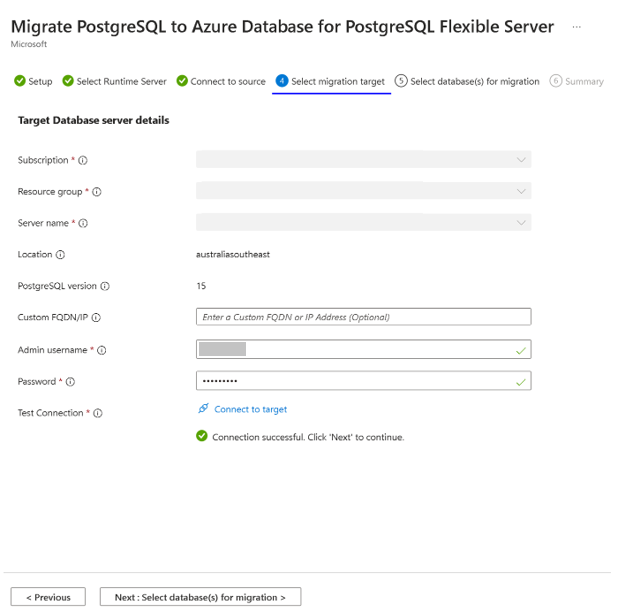
Task: Click the Location info icon
Action: coord(60,255)
